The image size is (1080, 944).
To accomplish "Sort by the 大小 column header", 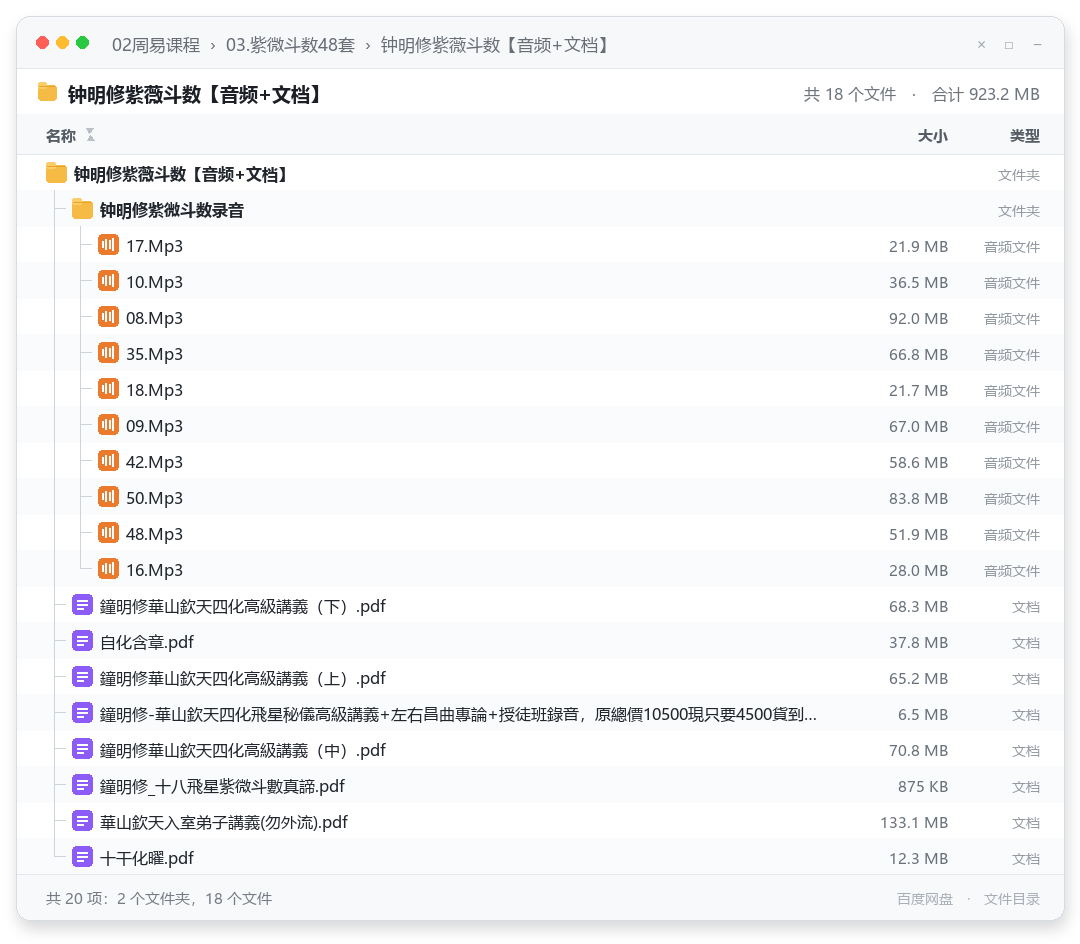I will pos(933,136).
